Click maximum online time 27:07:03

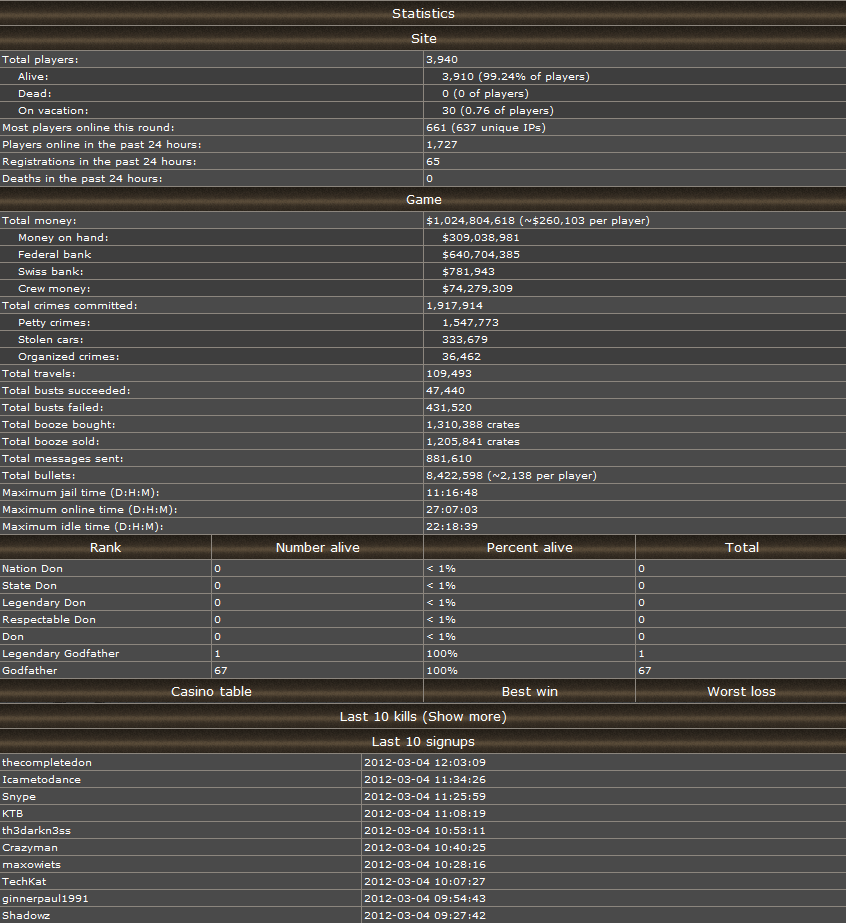452,510
